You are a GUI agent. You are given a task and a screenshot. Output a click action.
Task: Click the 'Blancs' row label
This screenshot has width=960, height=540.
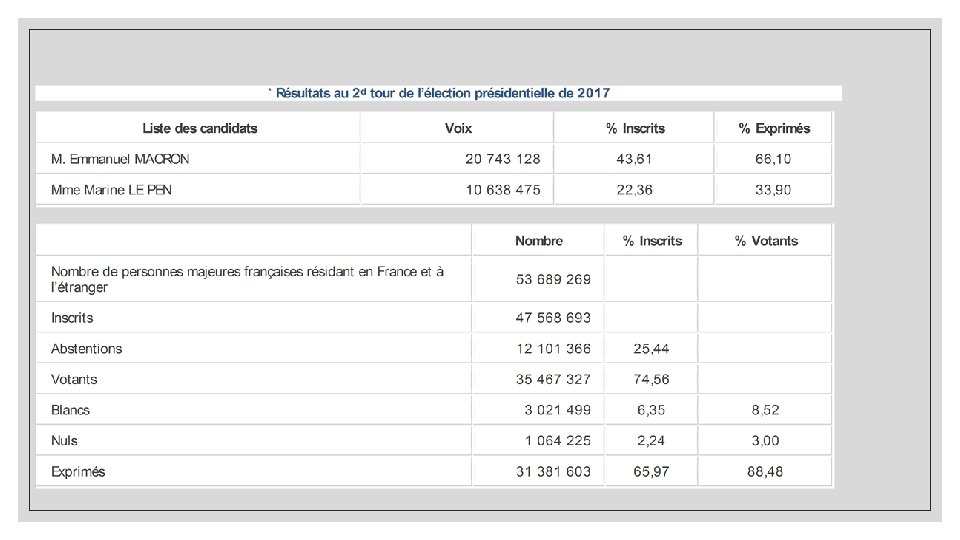(x=70, y=410)
